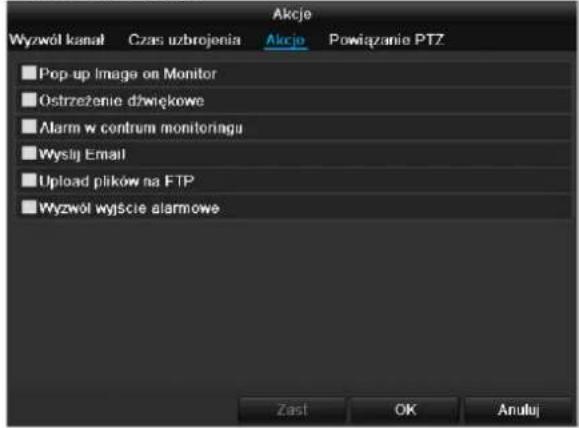Click the Pop-up Image on Monitor label
579x428 pixels.
point(128,74)
